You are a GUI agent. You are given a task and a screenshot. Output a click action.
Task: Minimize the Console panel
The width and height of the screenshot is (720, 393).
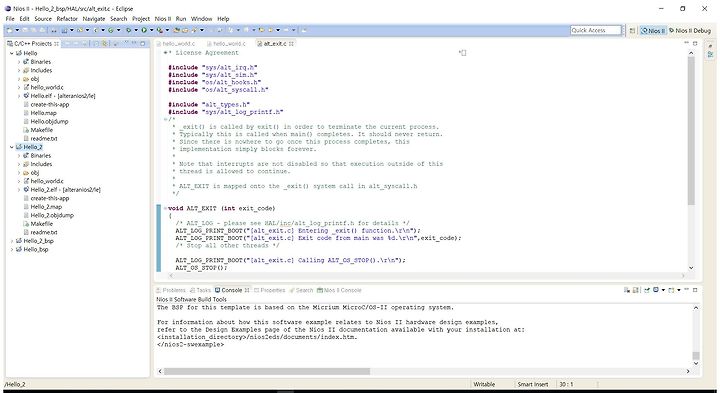[x=686, y=290]
